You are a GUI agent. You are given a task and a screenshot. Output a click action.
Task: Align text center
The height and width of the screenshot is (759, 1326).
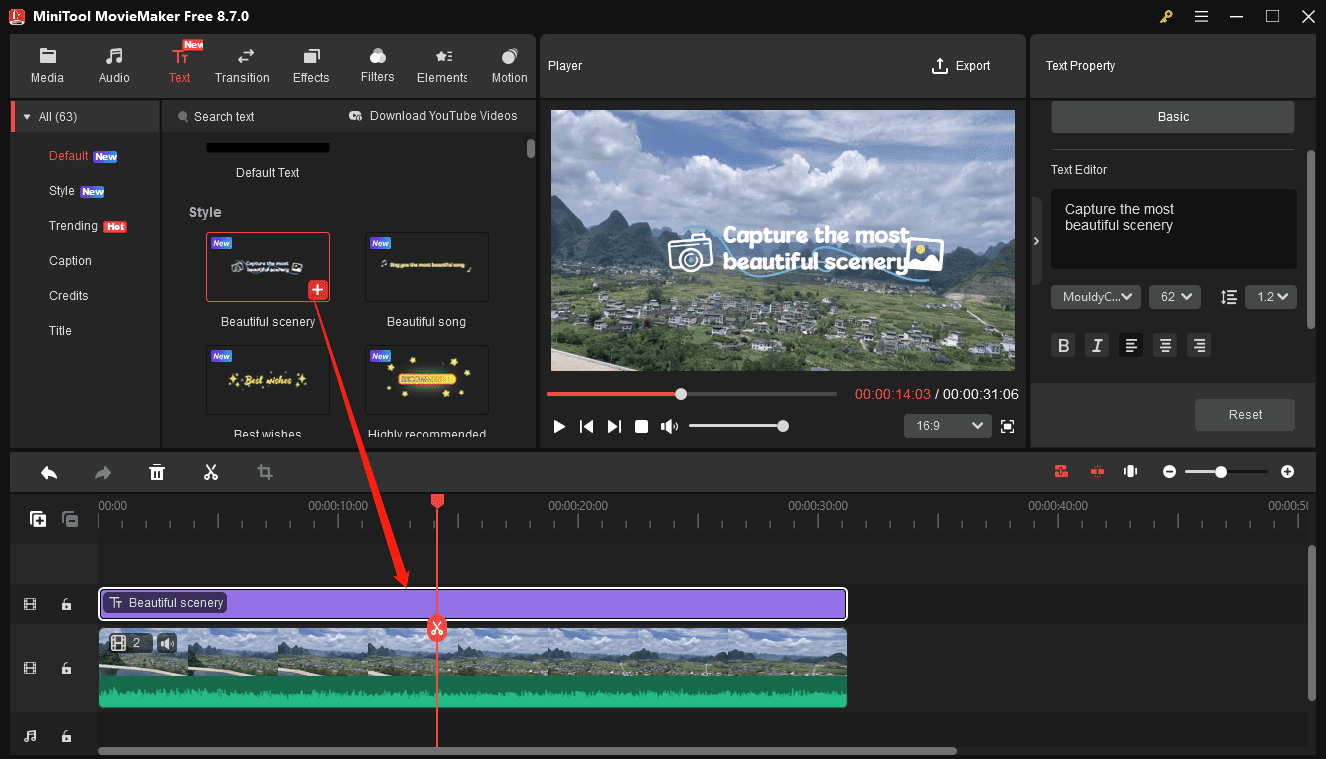click(x=1165, y=346)
